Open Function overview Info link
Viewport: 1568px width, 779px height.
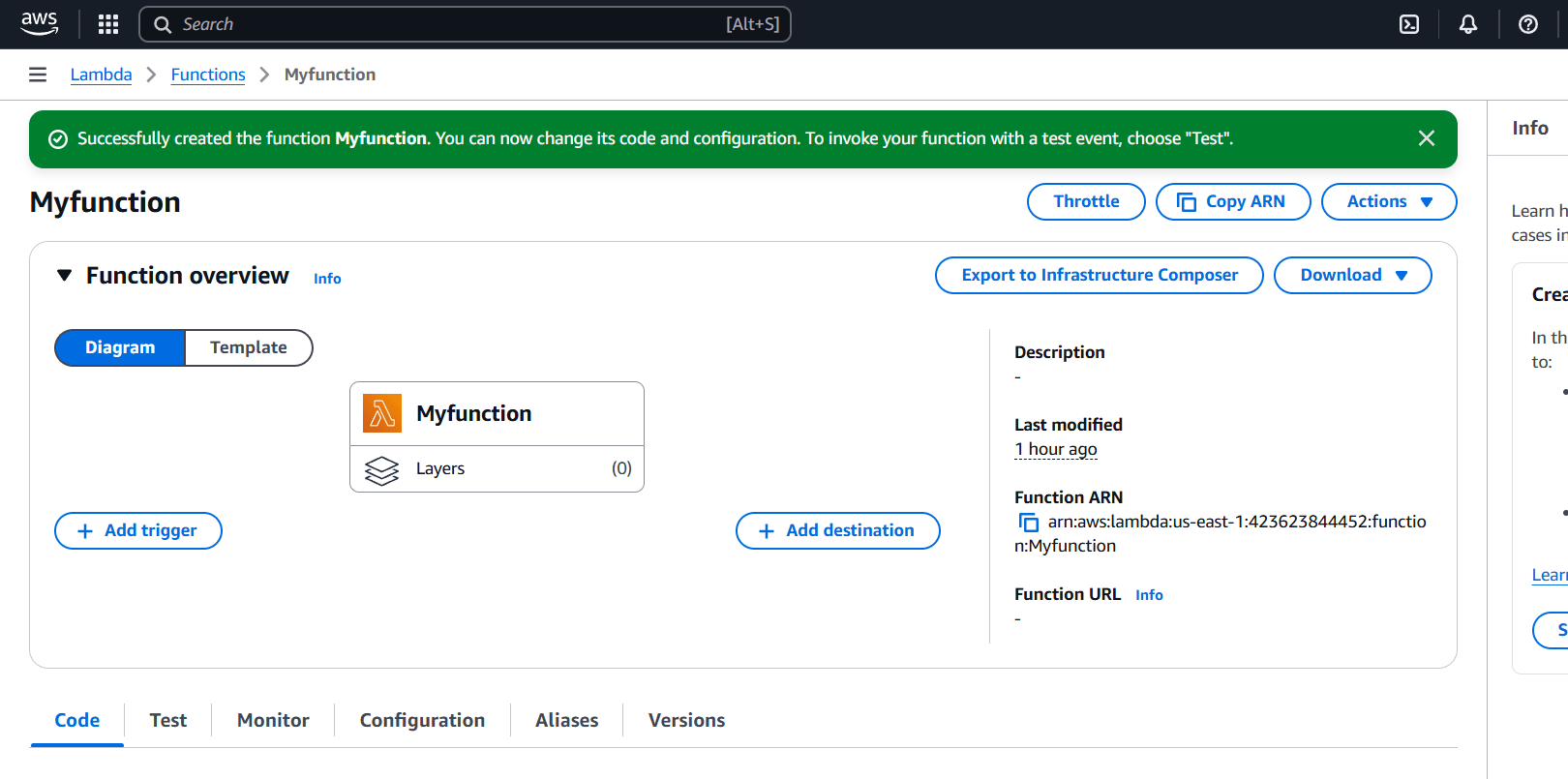pyautogui.click(x=327, y=279)
